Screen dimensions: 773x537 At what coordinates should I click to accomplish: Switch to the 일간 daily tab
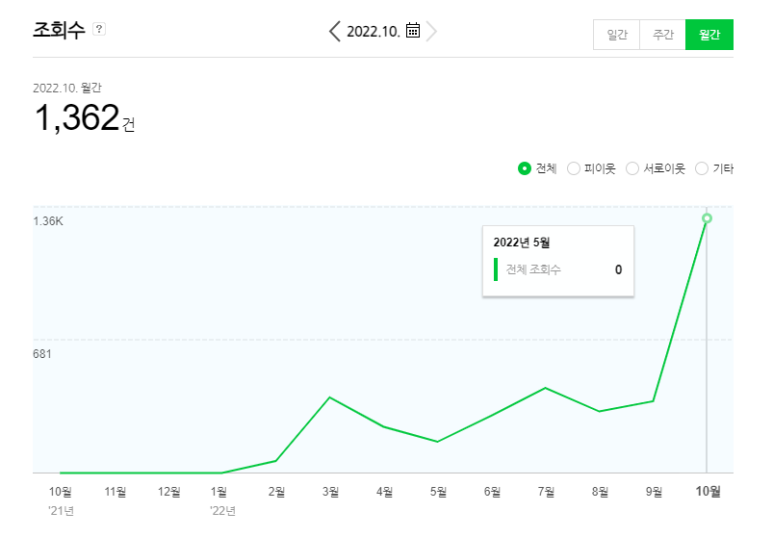pyautogui.click(x=616, y=35)
